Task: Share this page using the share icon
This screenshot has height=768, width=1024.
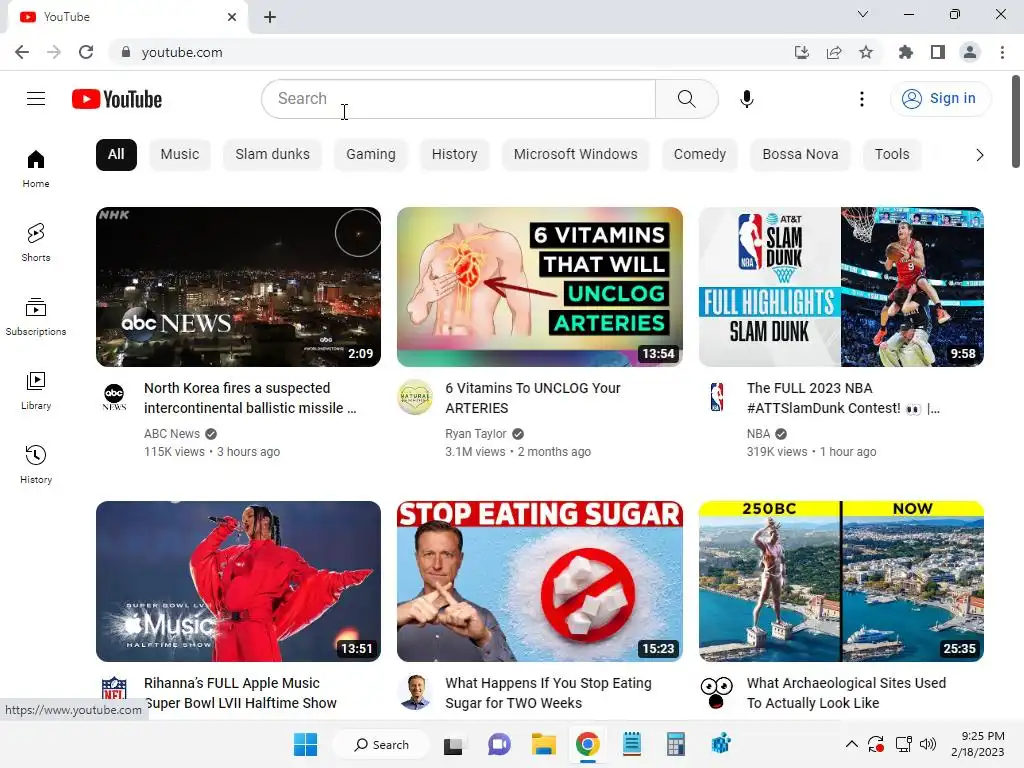Action: 834,52
